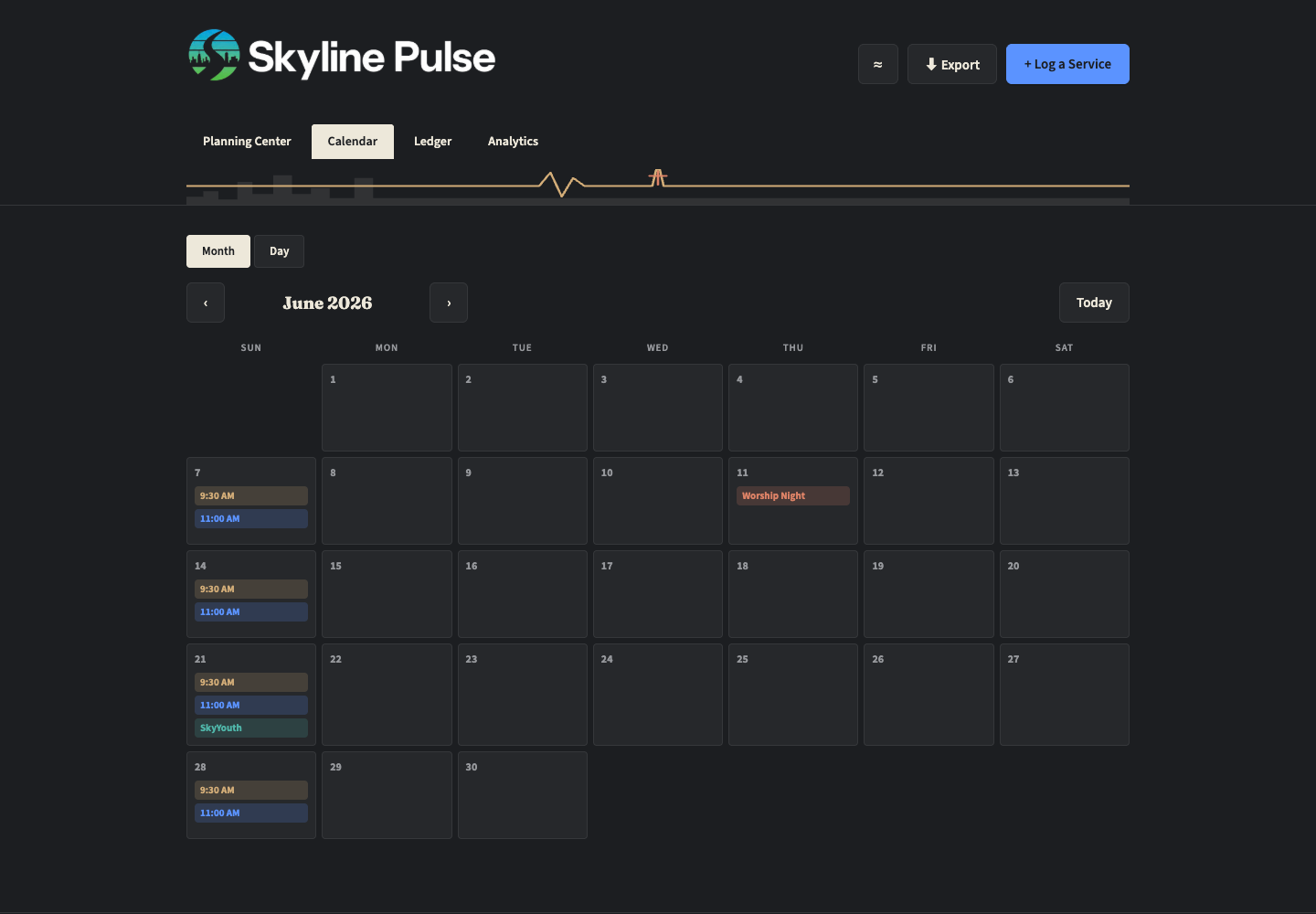Open 9:30 AM service on June 21
This screenshot has width=1316, height=914.
[x=251, y=682]
